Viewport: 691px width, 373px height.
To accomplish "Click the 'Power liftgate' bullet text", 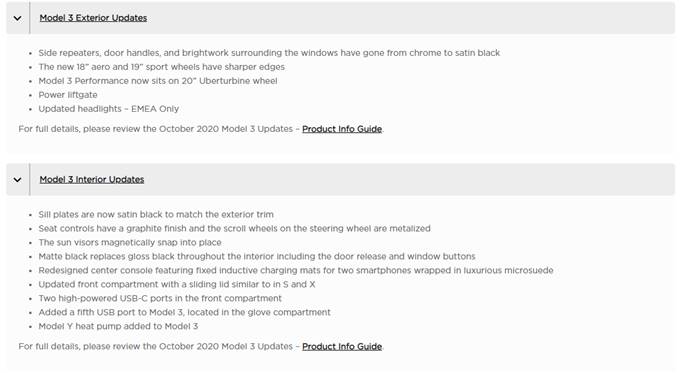I will click(68, 95).
